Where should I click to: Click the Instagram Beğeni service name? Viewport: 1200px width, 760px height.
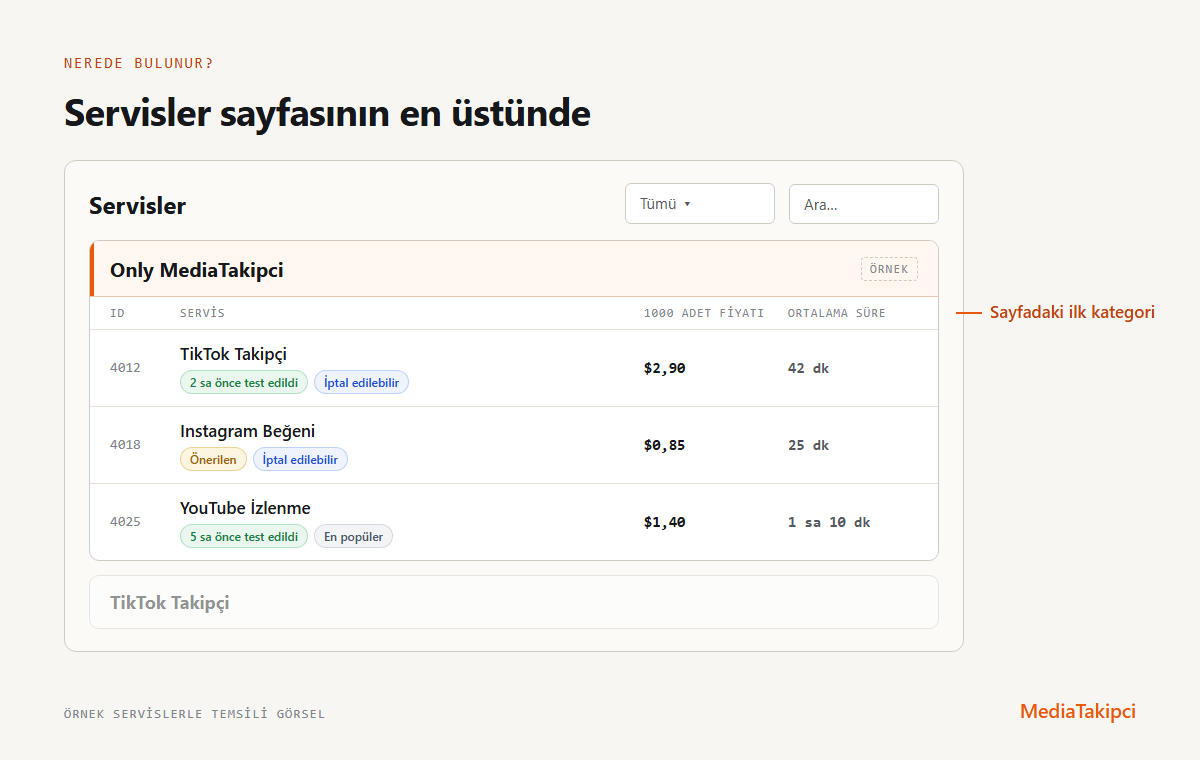(x=247, y=431)
